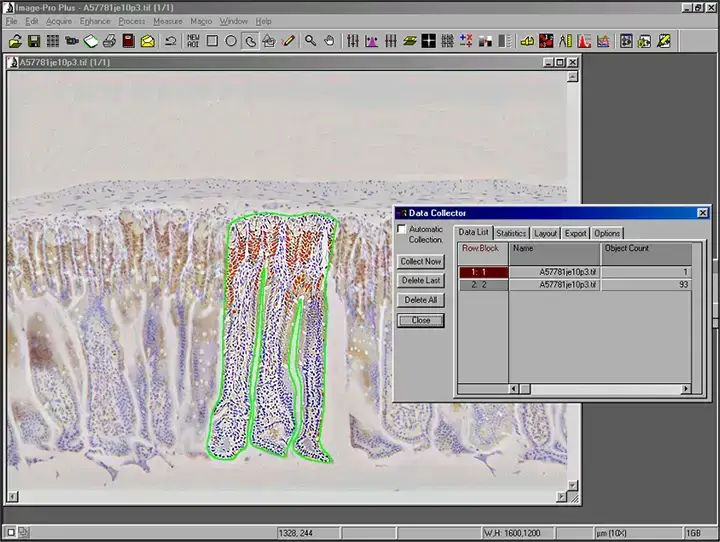Enable the Automatic Collection checkbox

[402, 230]
